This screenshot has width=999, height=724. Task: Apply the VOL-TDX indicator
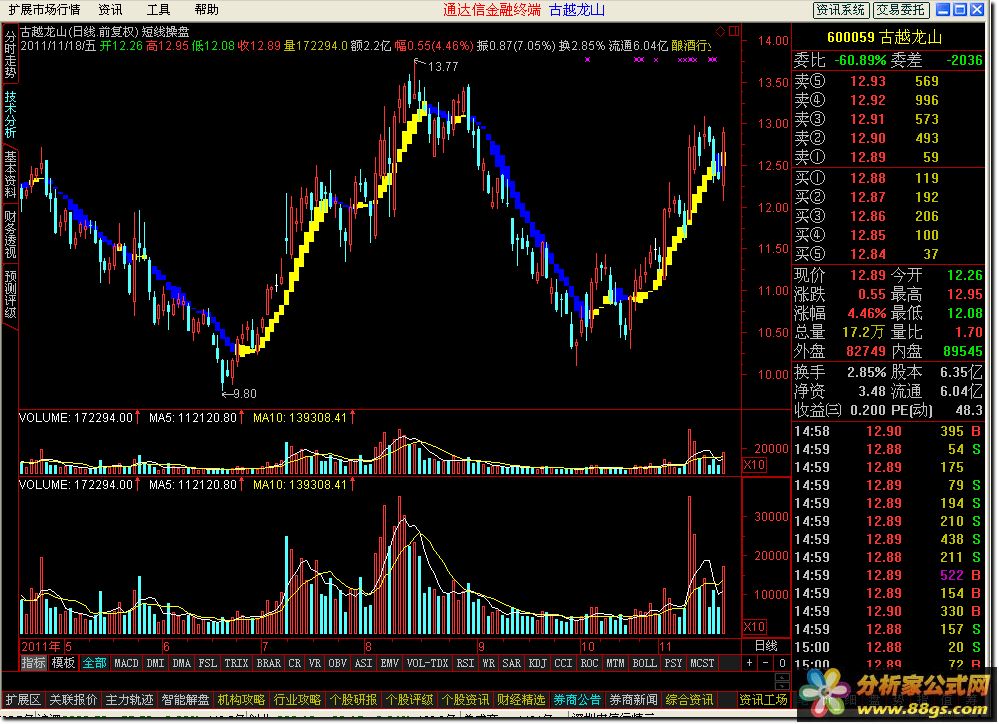(x=427, y=663)
